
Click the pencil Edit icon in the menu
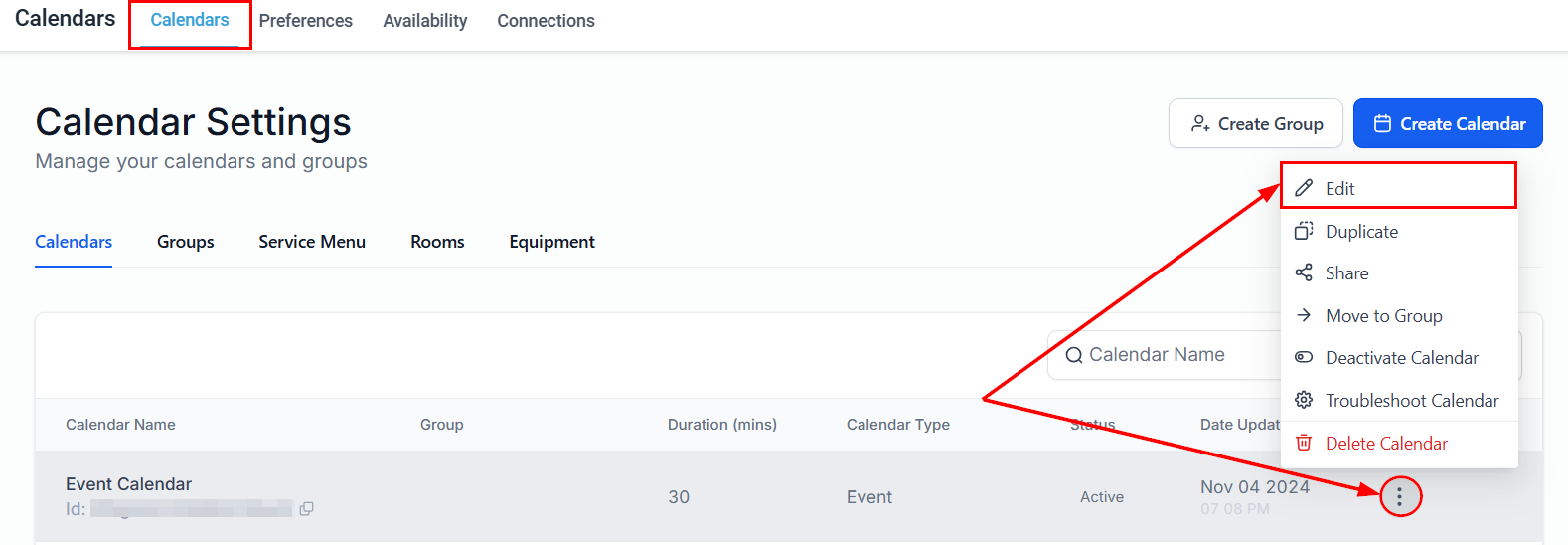(x=1304, y=188)
